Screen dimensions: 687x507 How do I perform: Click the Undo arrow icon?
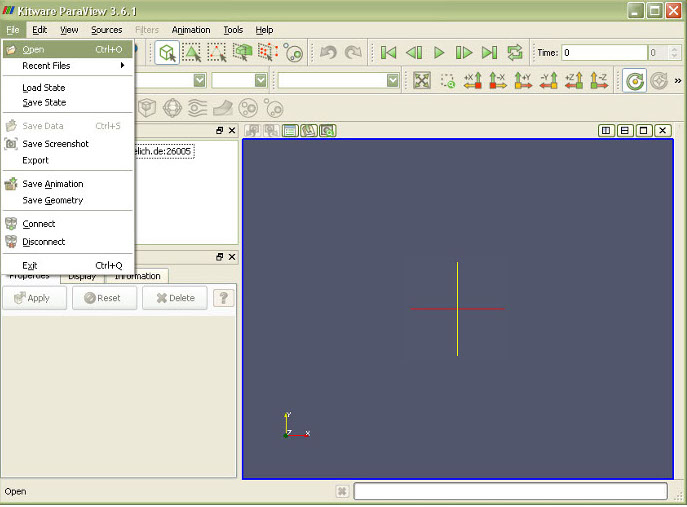(328, 52)
